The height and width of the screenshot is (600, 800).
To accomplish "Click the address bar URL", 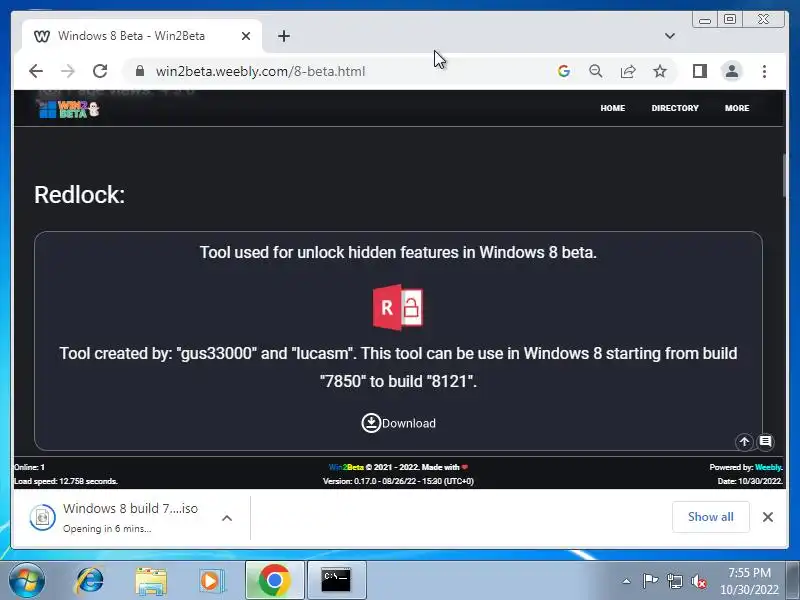I will [260, 71].
